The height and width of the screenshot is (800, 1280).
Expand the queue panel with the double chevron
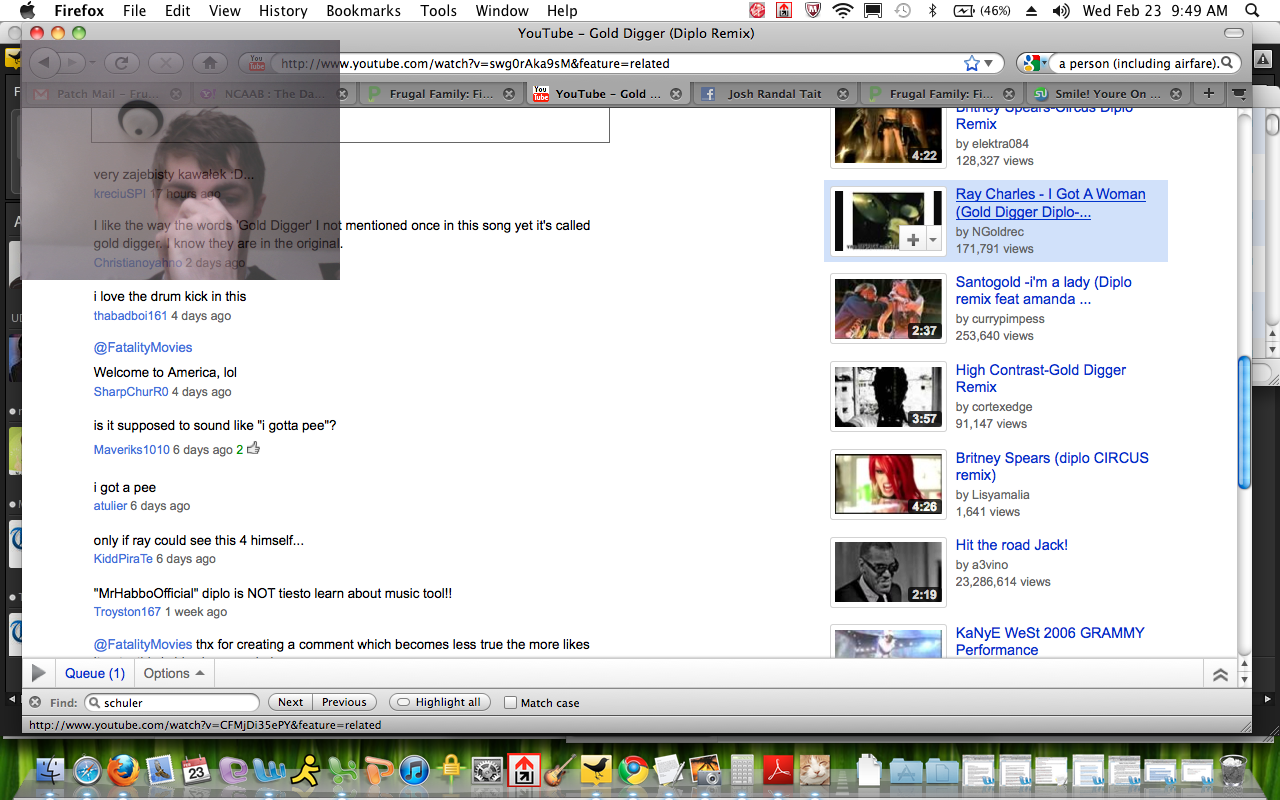tap(1220, 675)
